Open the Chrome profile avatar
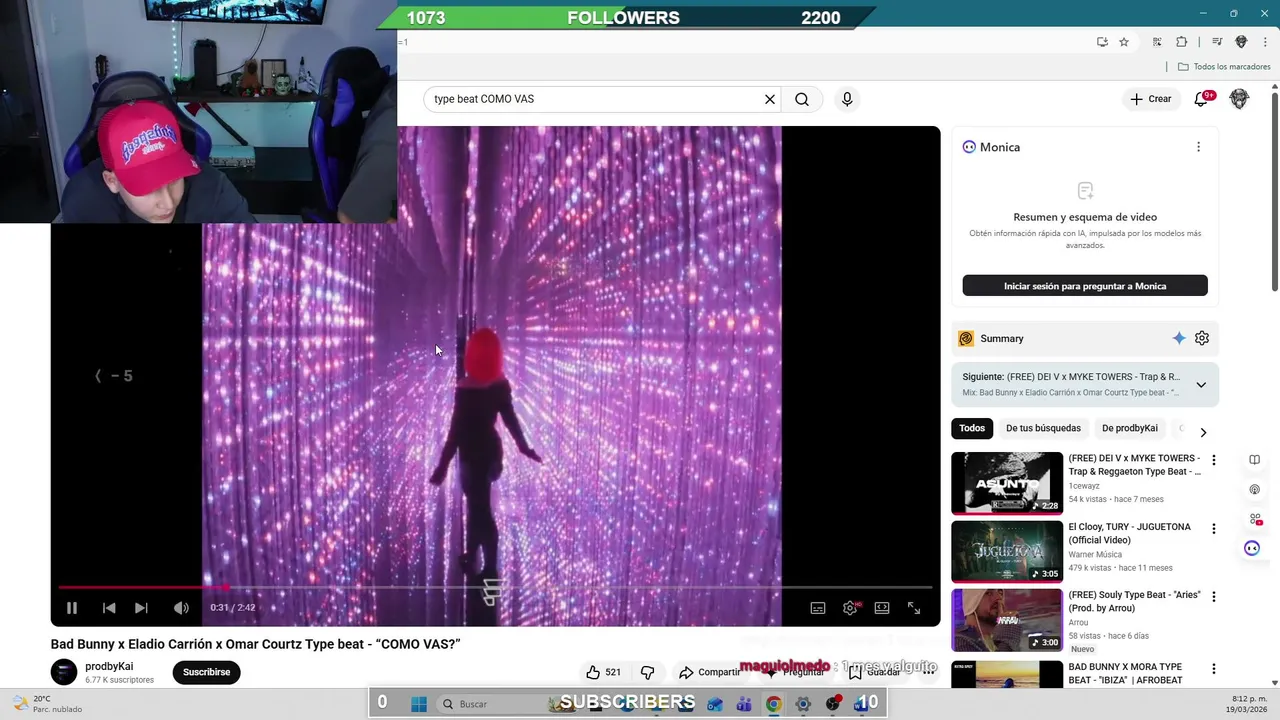Viewport: 1280px width, 720px height. pos(1241,42)
